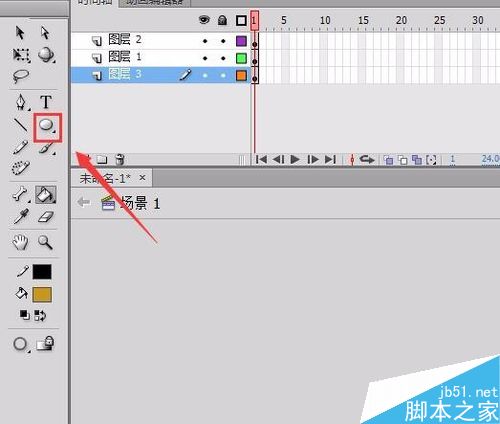Lock 图层 2 via its lock dot
Screen dimensions: 500x424
(223, 41)
